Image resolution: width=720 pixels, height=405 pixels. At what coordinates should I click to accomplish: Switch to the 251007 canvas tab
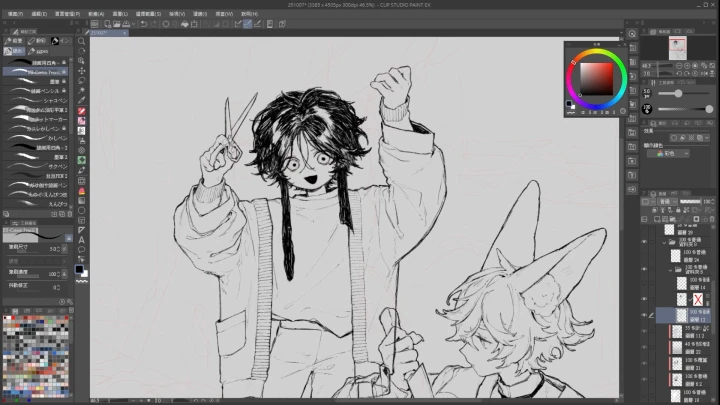[x=106, y=33]
